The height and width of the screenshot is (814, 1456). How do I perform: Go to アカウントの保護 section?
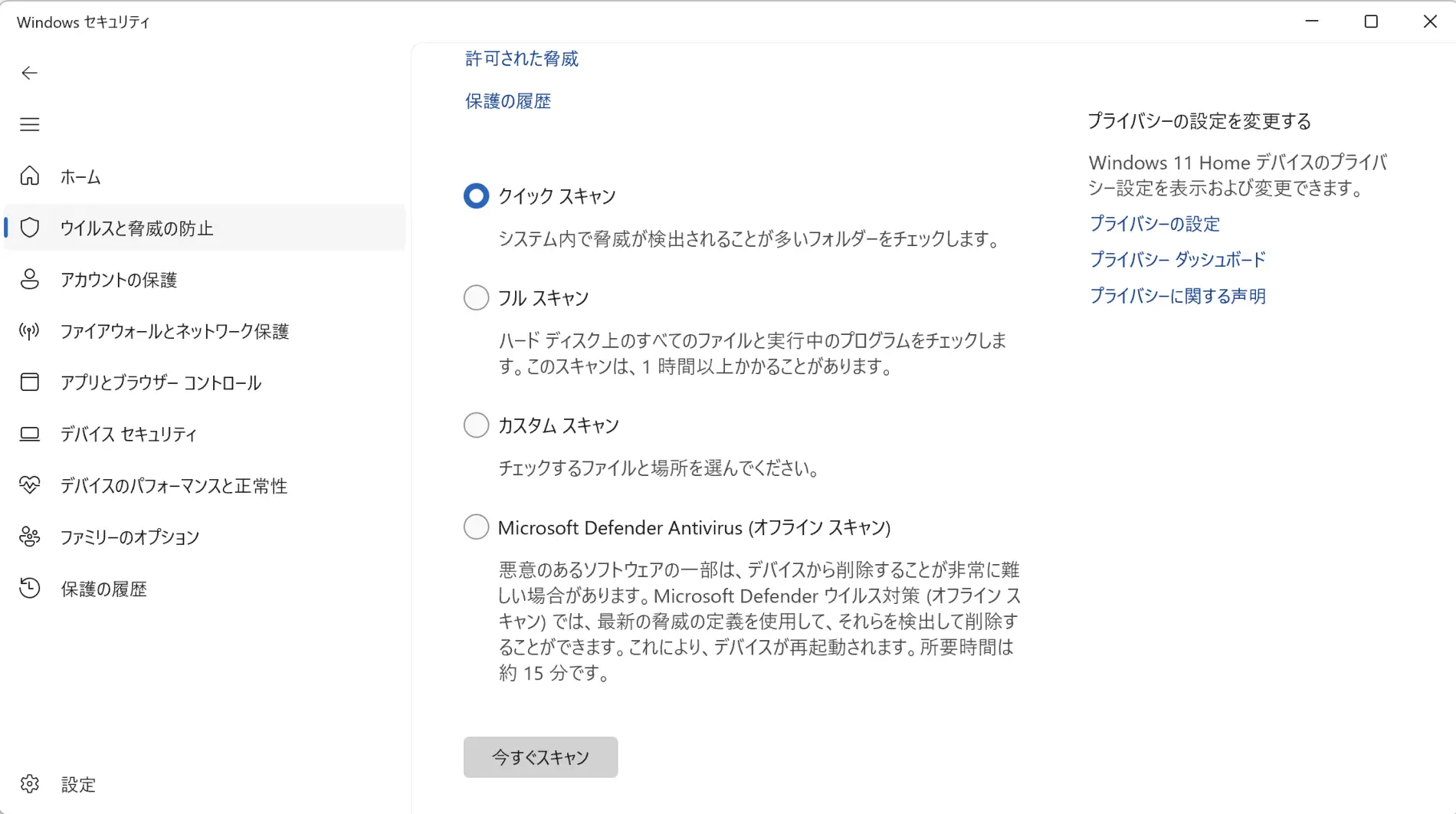point(205,279)
